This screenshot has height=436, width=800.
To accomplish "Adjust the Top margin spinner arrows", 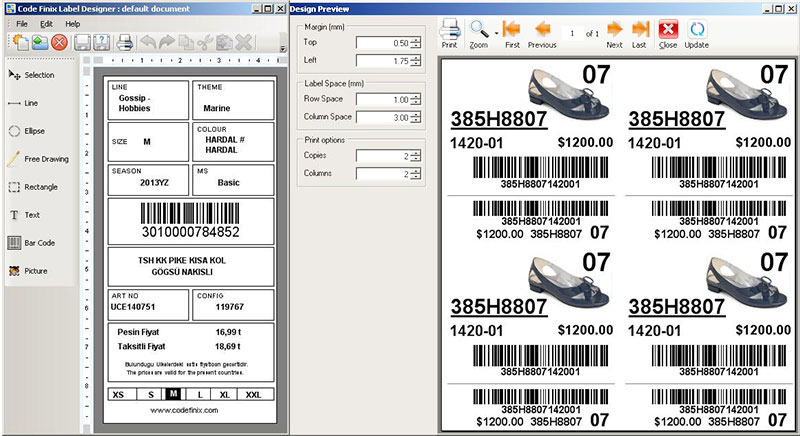I will click(x=416, y=43).
